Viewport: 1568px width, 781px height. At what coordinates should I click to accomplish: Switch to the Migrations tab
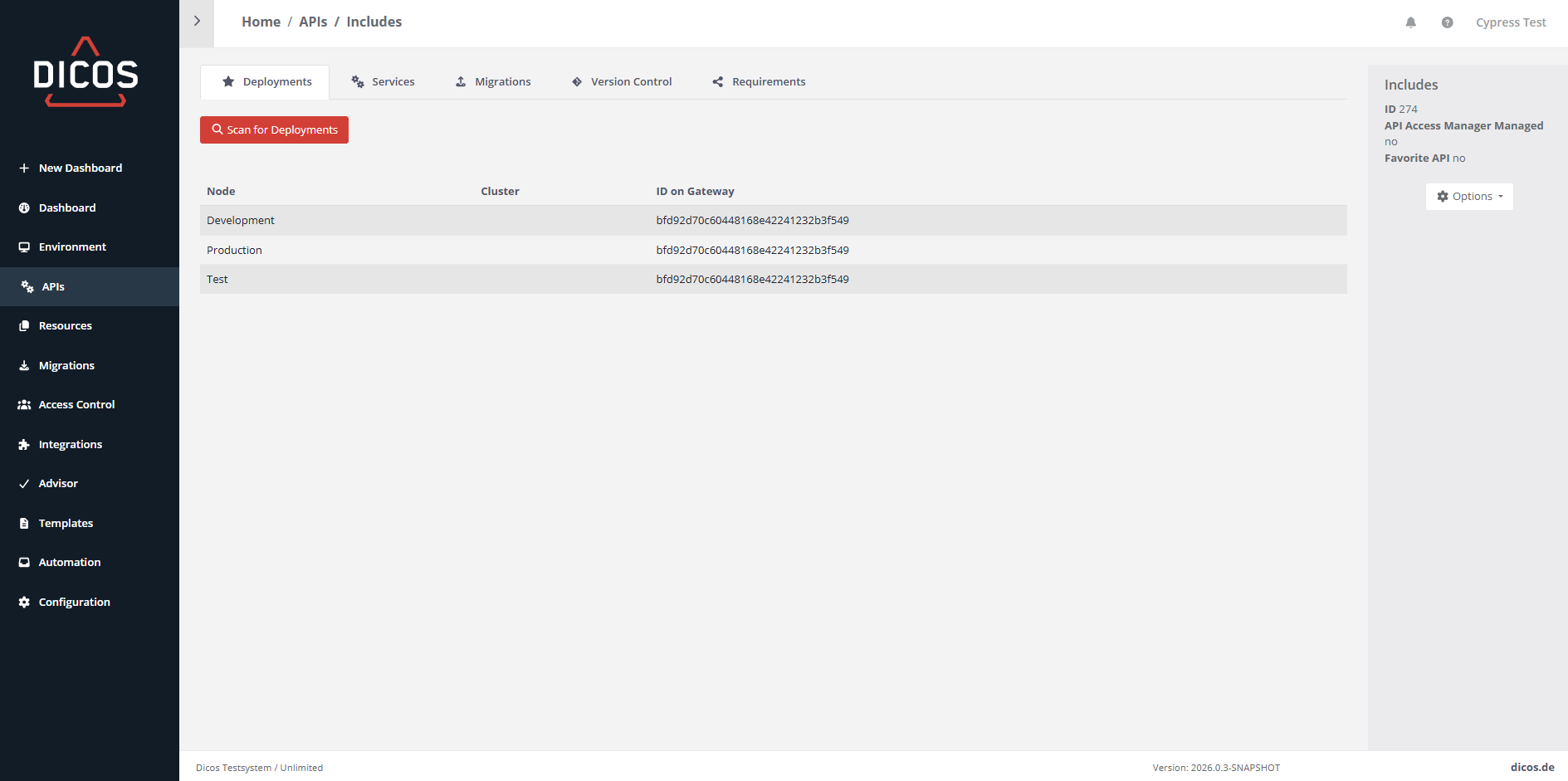click(493, 81)
